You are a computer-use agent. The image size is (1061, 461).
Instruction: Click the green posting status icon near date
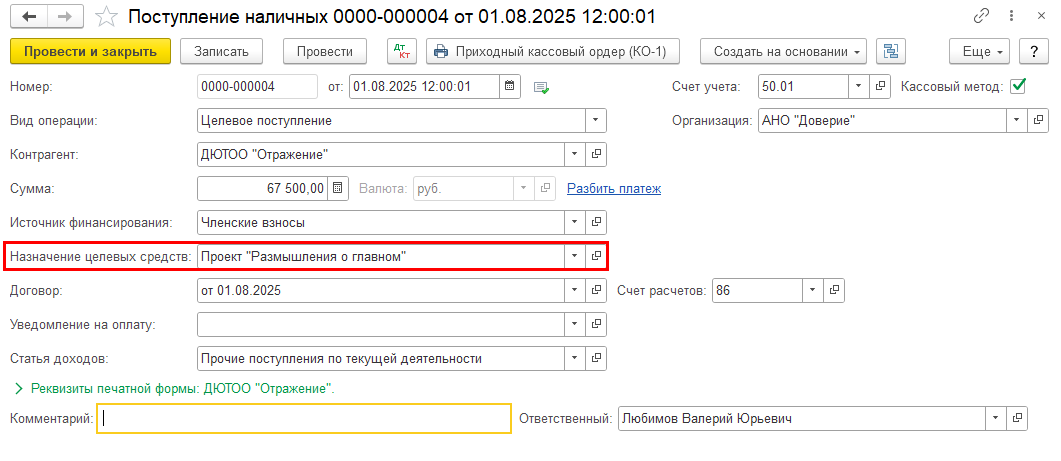coord(541,88)
